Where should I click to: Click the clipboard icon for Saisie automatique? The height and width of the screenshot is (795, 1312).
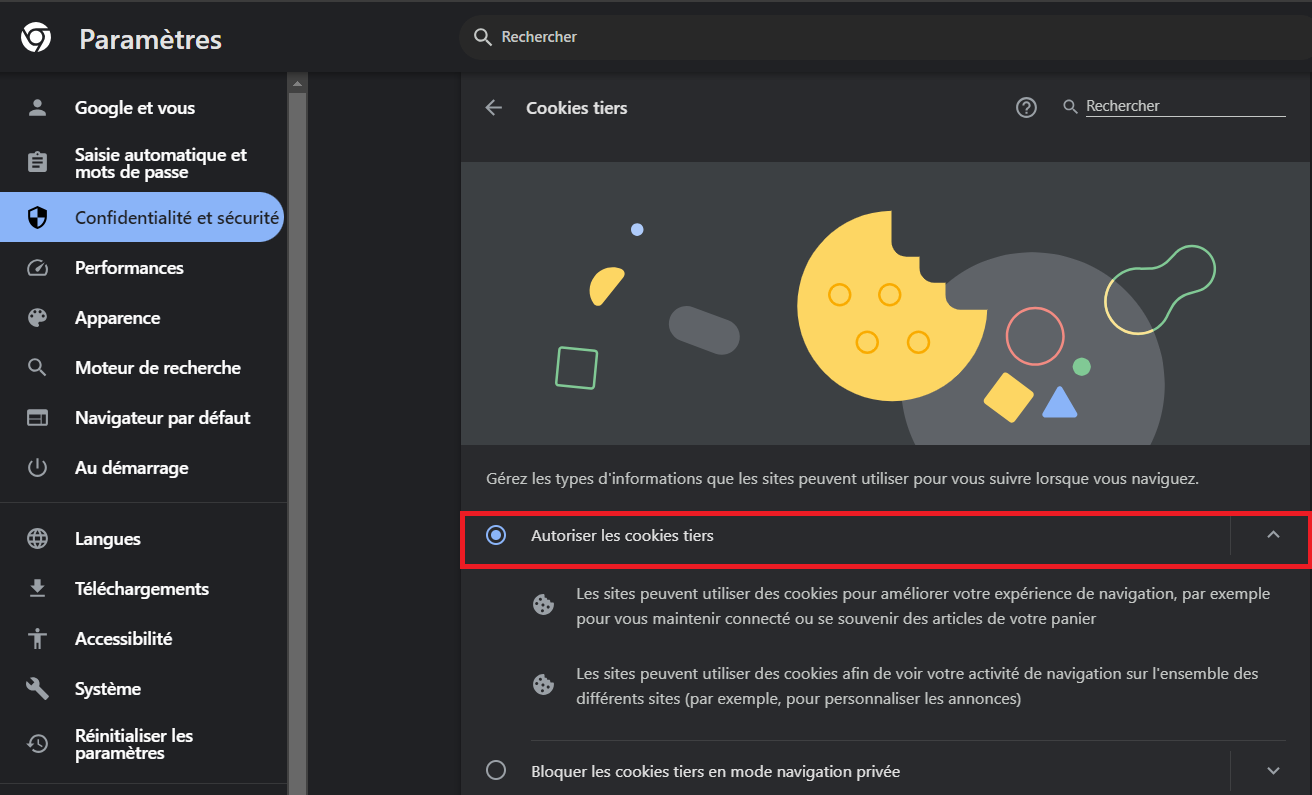37,163
